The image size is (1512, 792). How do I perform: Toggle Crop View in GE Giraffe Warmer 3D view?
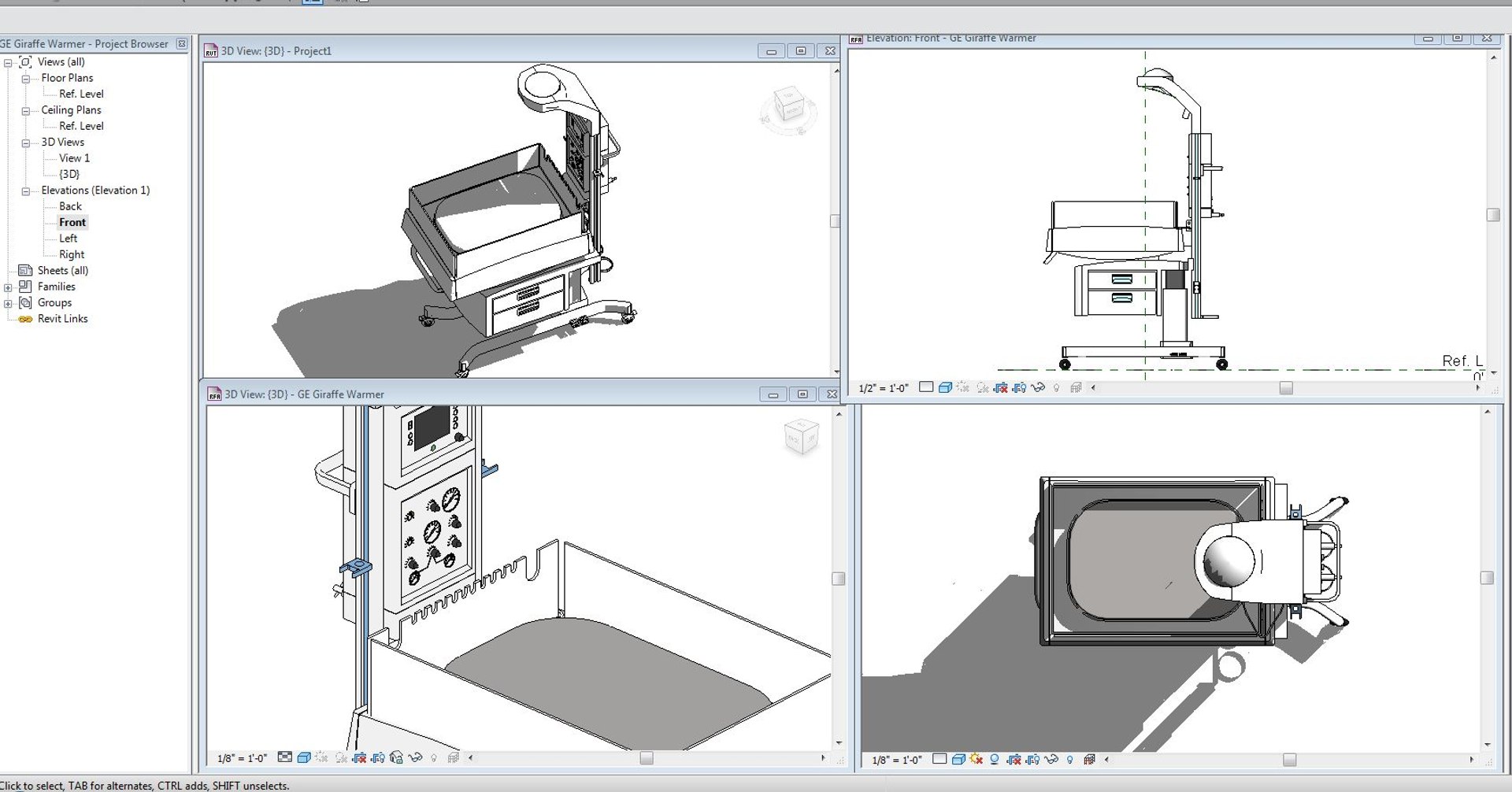359,758
